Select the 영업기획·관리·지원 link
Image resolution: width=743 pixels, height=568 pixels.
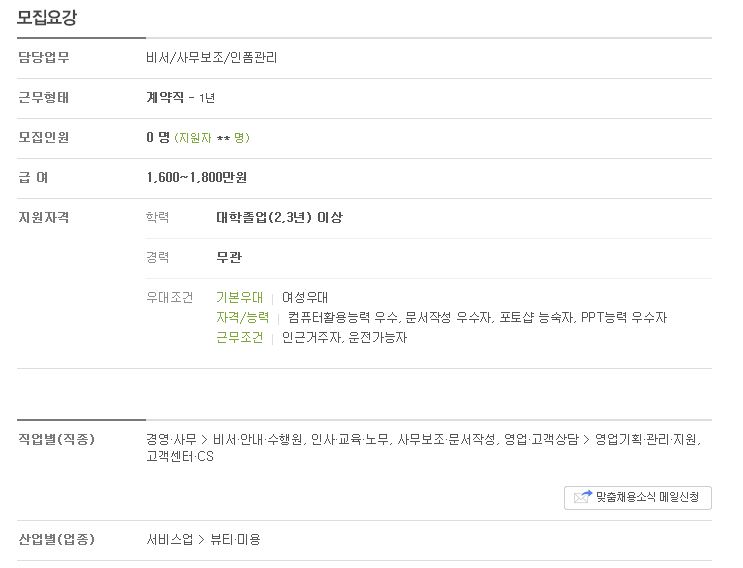(646, 440)
